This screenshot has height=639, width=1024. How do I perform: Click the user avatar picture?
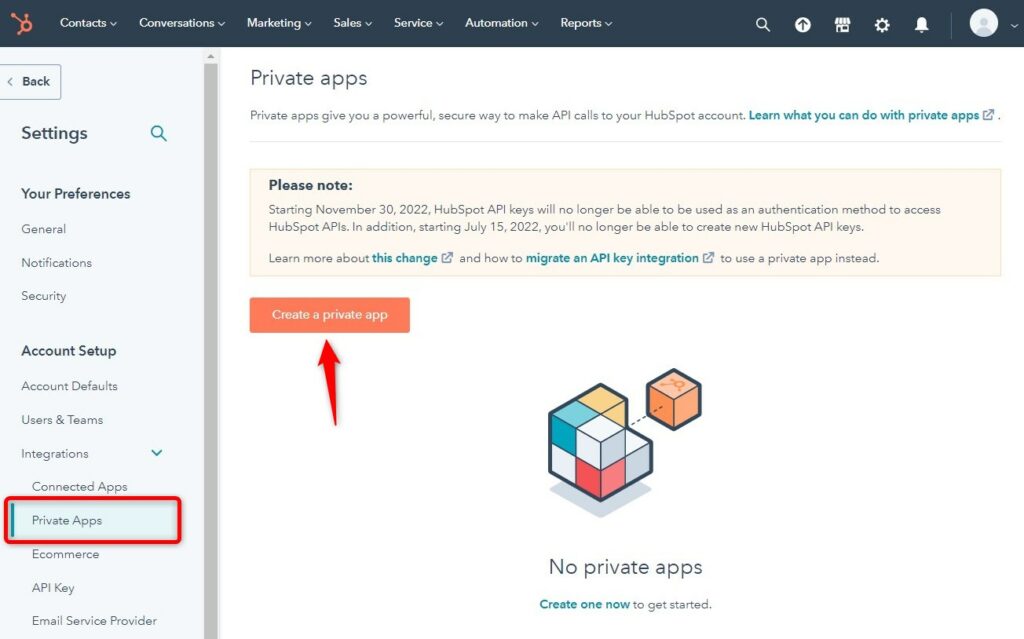click(x=984, y=24)
